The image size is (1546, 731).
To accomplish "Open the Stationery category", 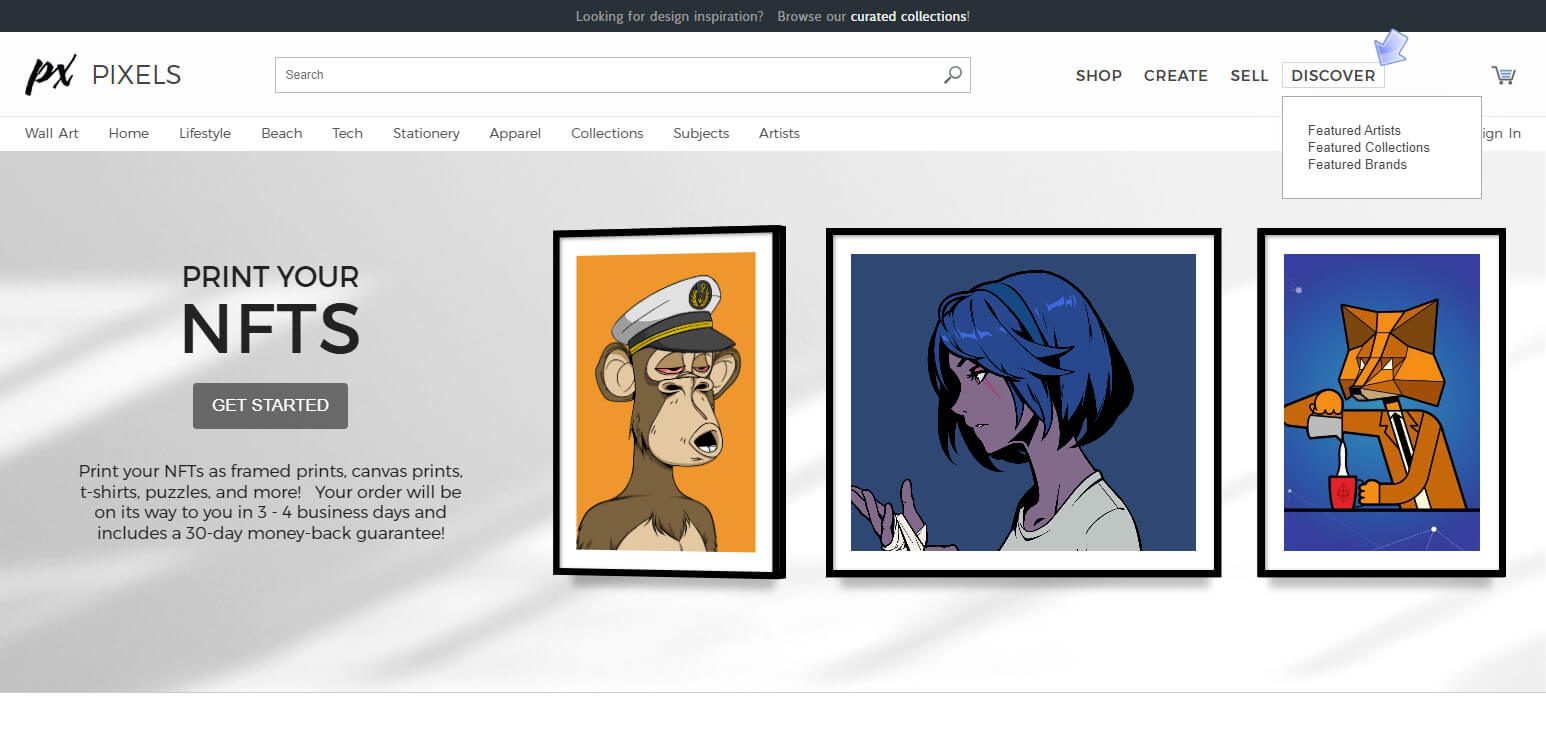I will (x=426, y=133).
